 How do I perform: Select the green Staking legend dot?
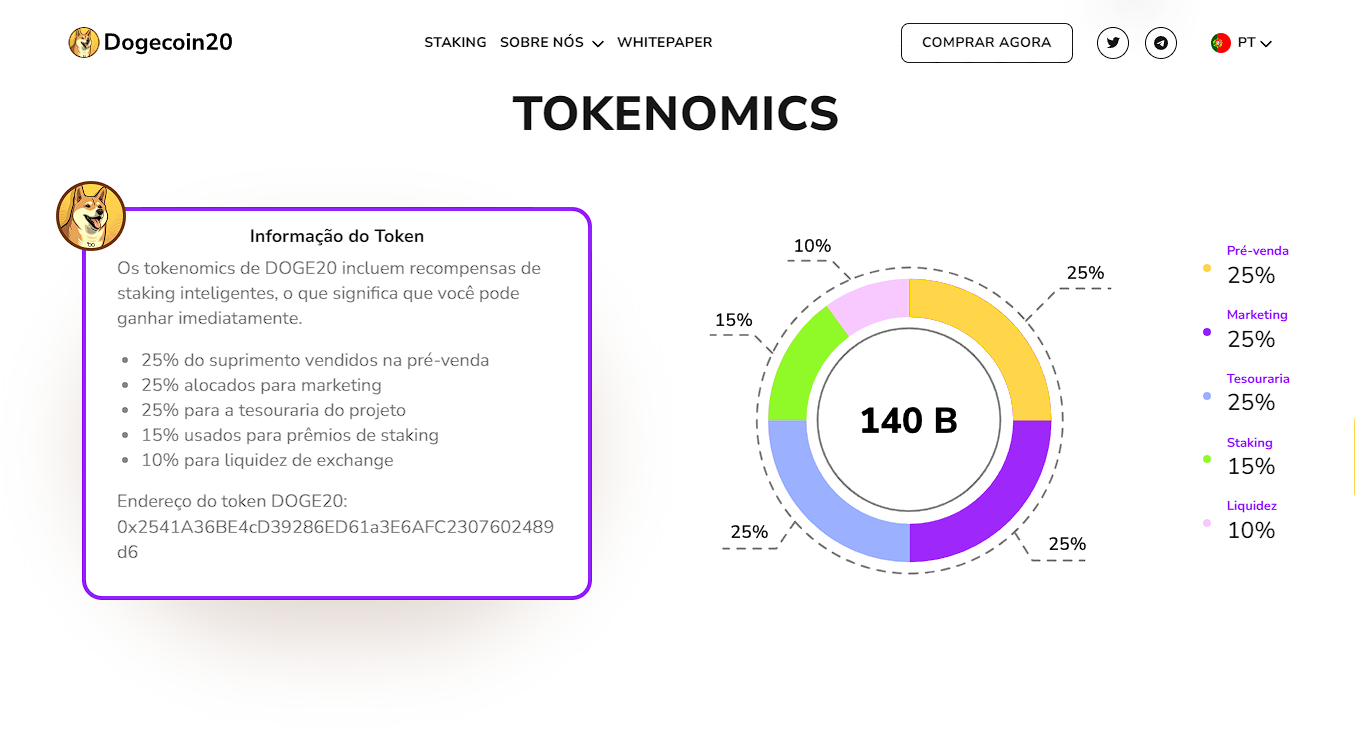click(x=1206, y=459)
